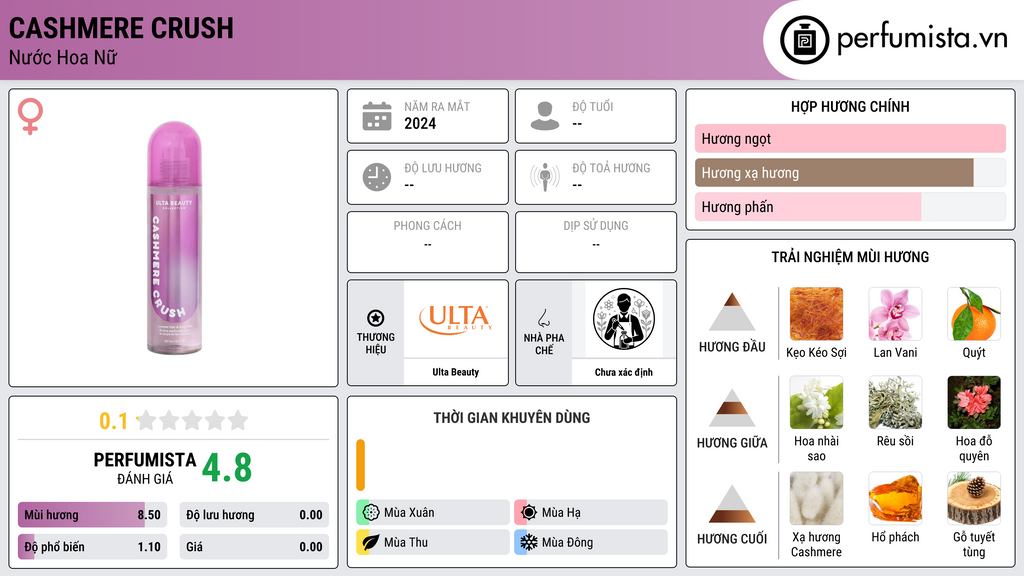1024x576 pixels.
Task: Click the Chưa xác định perfumer label
Action: click(624, 372)
